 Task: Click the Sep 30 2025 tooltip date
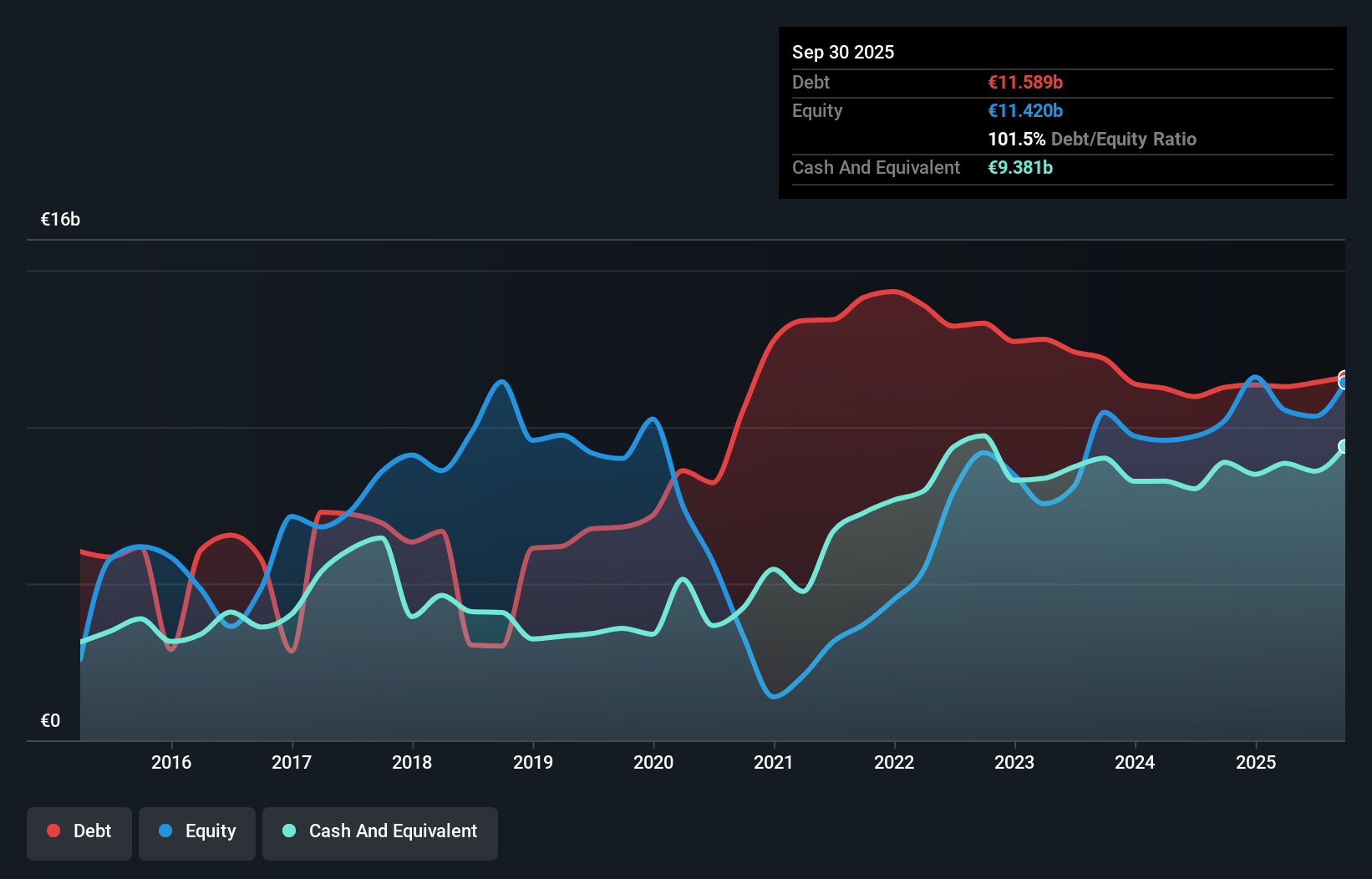click(843, 52)
